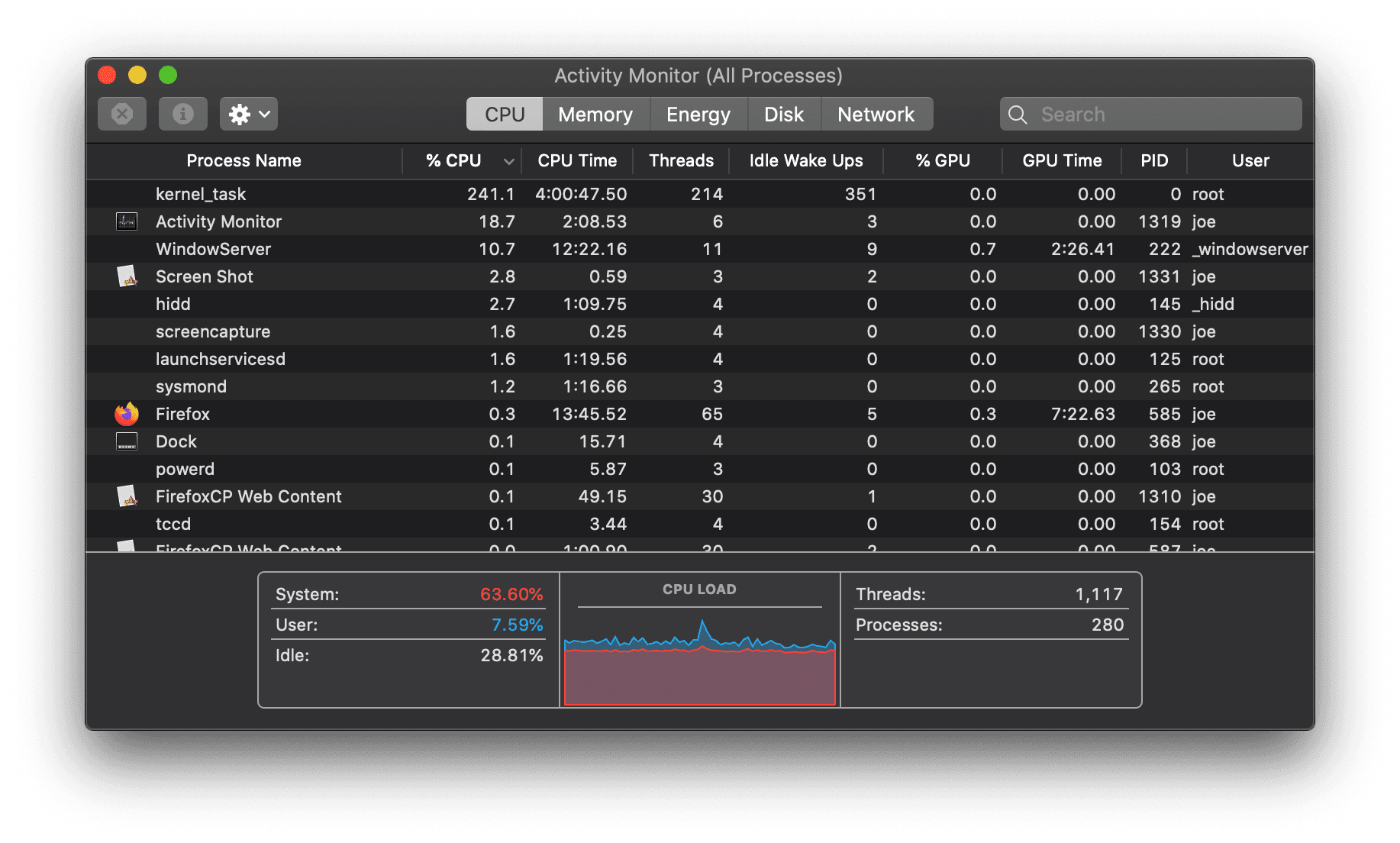This screenshot has height=843, width=1400.
Task: Click the search magnifier icon
Action: 1018,115
